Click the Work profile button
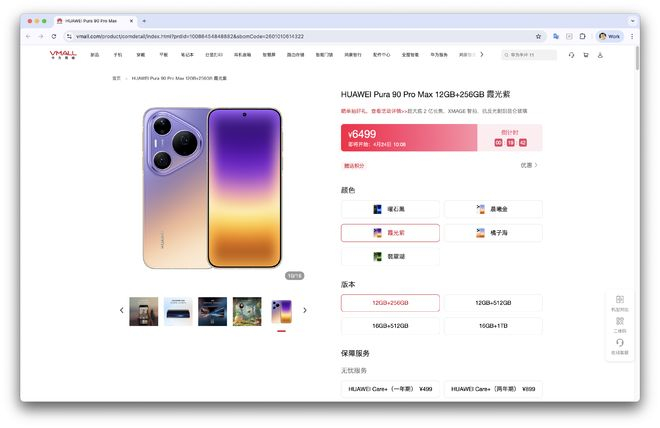Viewport: 660px width, 428px height. pyautogui.click(x=609, y=37)
